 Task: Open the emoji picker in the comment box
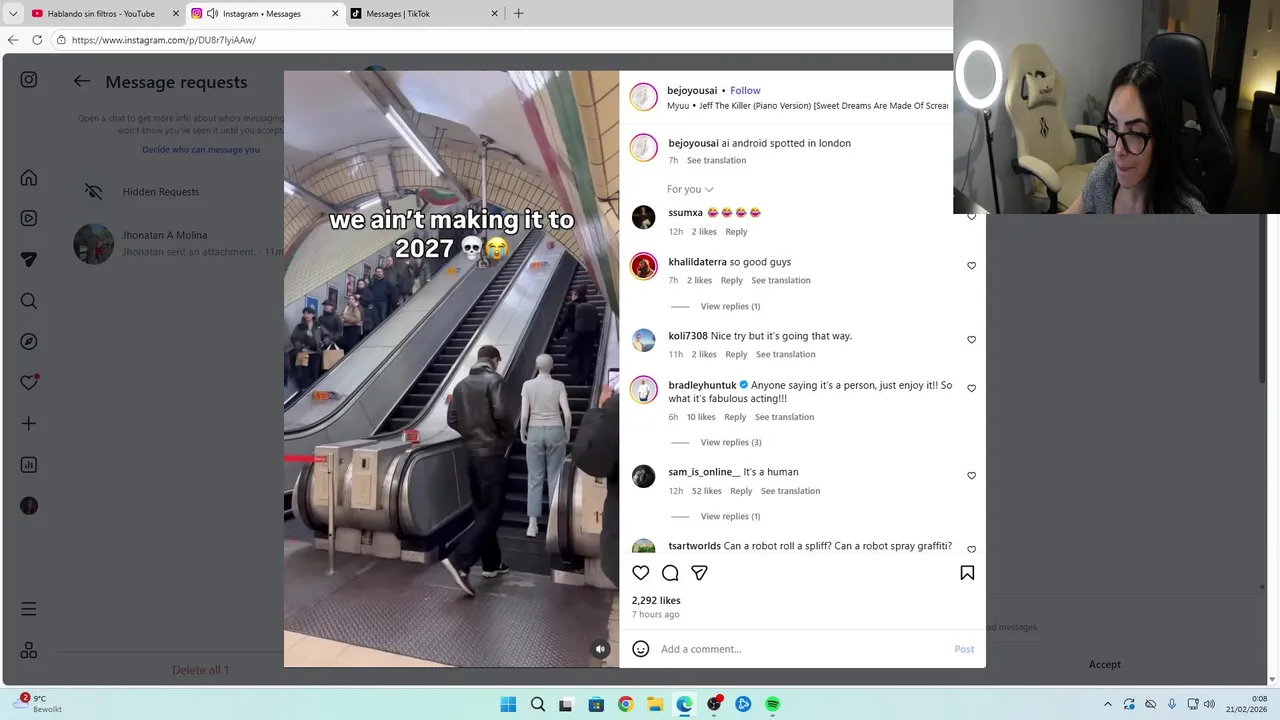point(641,649)
